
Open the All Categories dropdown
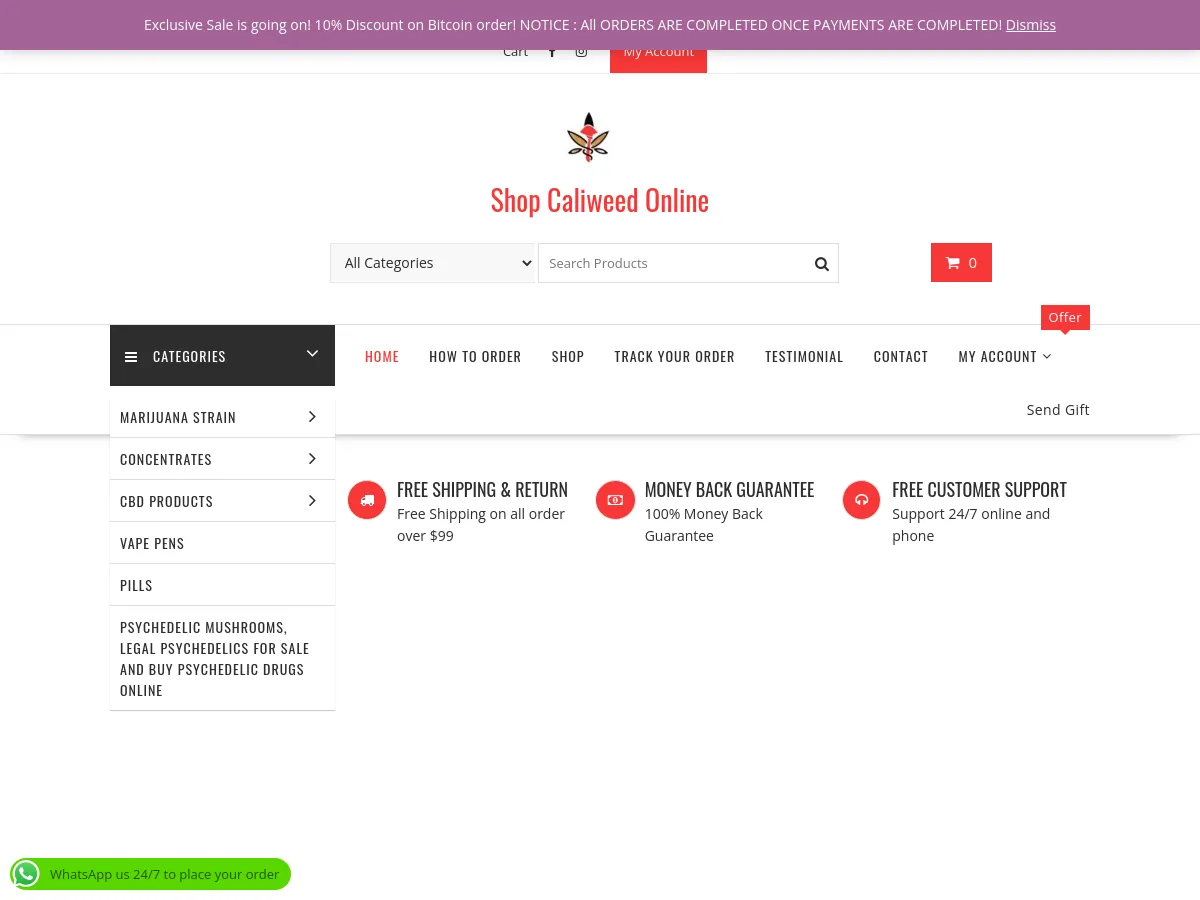pos(432,262)
